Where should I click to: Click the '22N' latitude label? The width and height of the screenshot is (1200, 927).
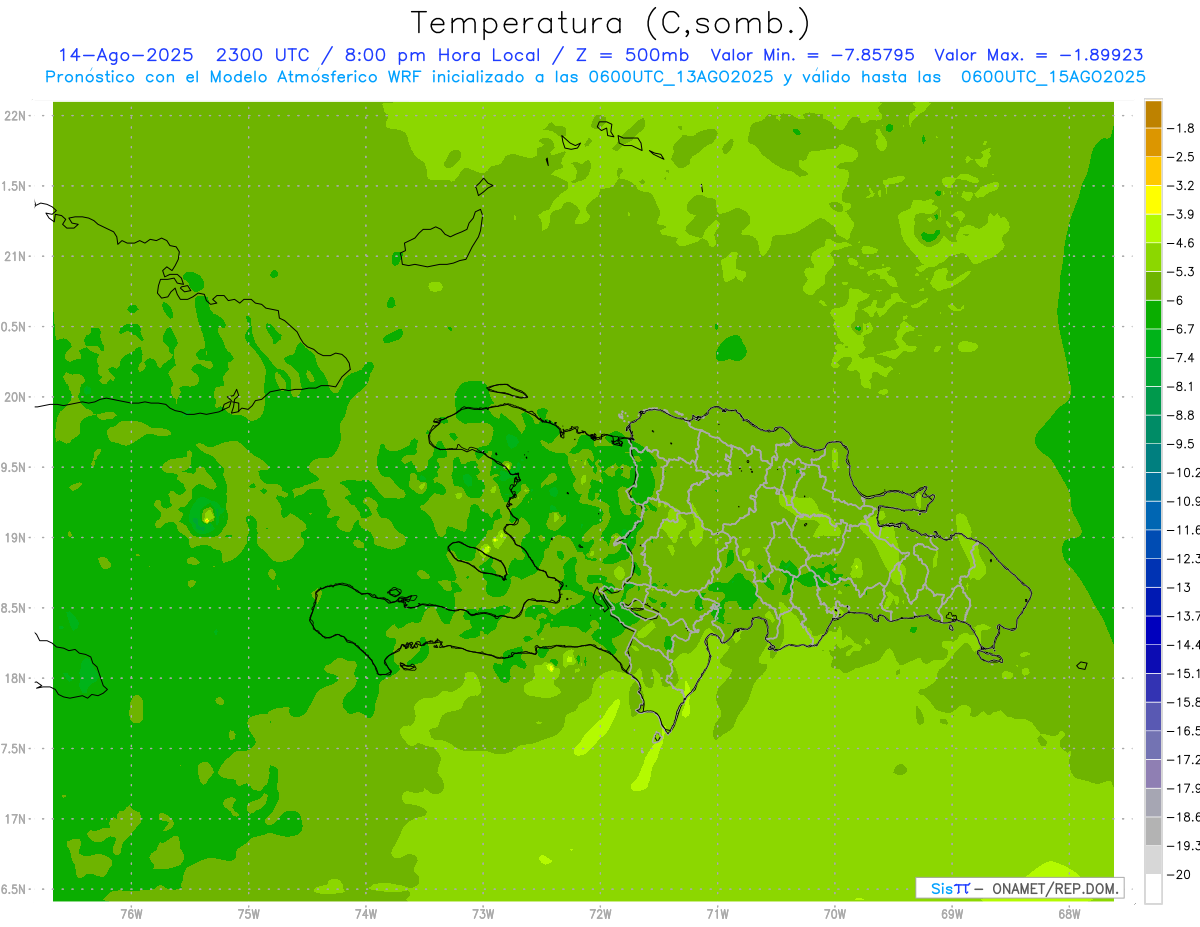pyautogui.click(x=17, y=116)
